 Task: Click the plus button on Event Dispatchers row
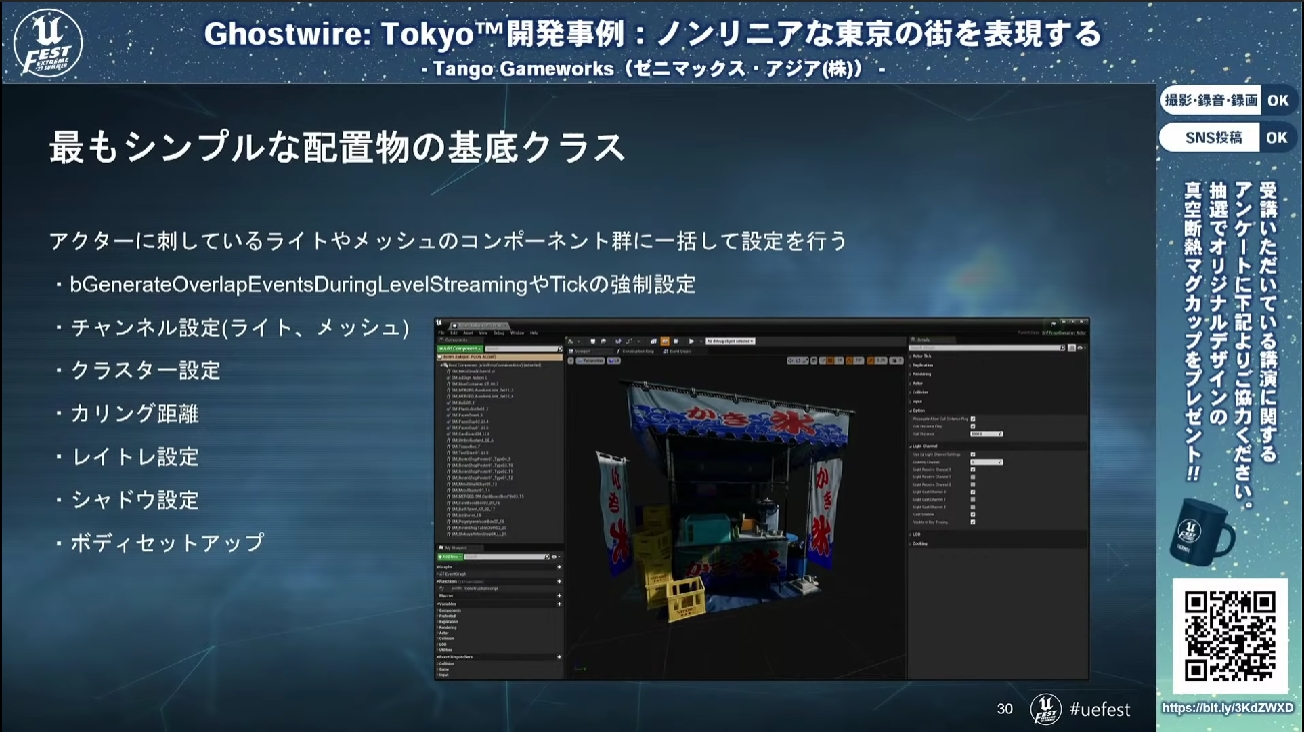coord(559,656)
